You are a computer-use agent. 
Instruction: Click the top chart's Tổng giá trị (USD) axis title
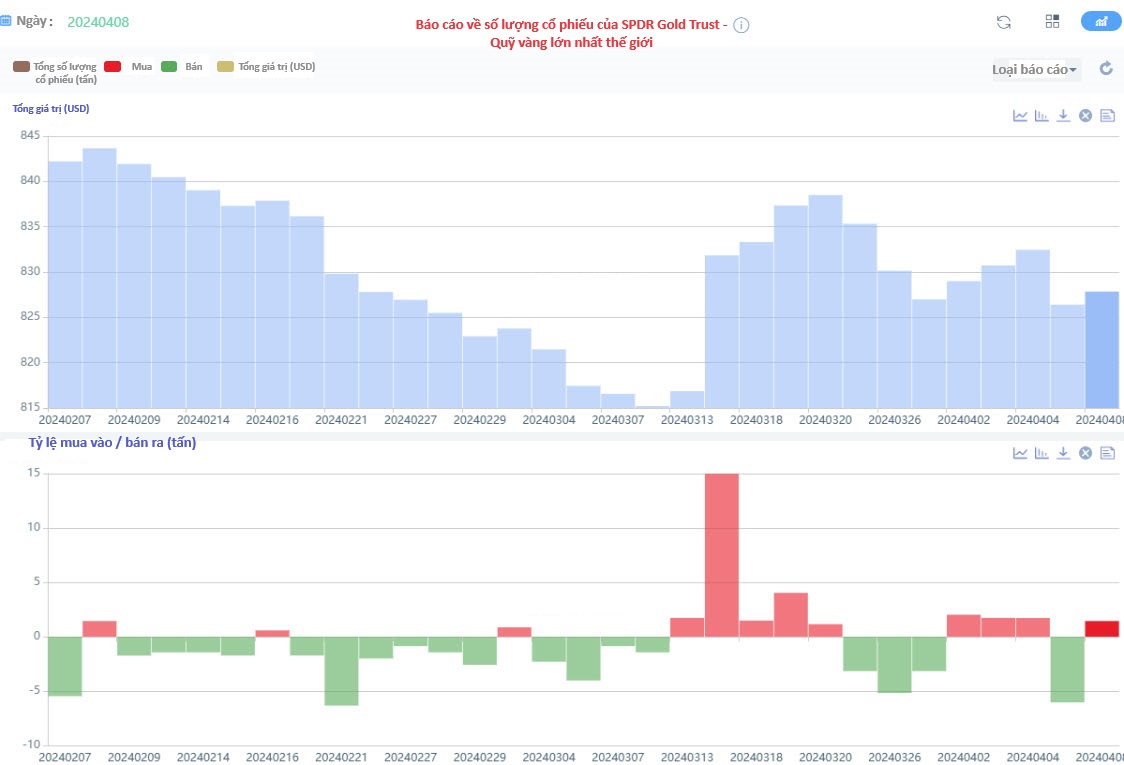[x=51, y=108]
